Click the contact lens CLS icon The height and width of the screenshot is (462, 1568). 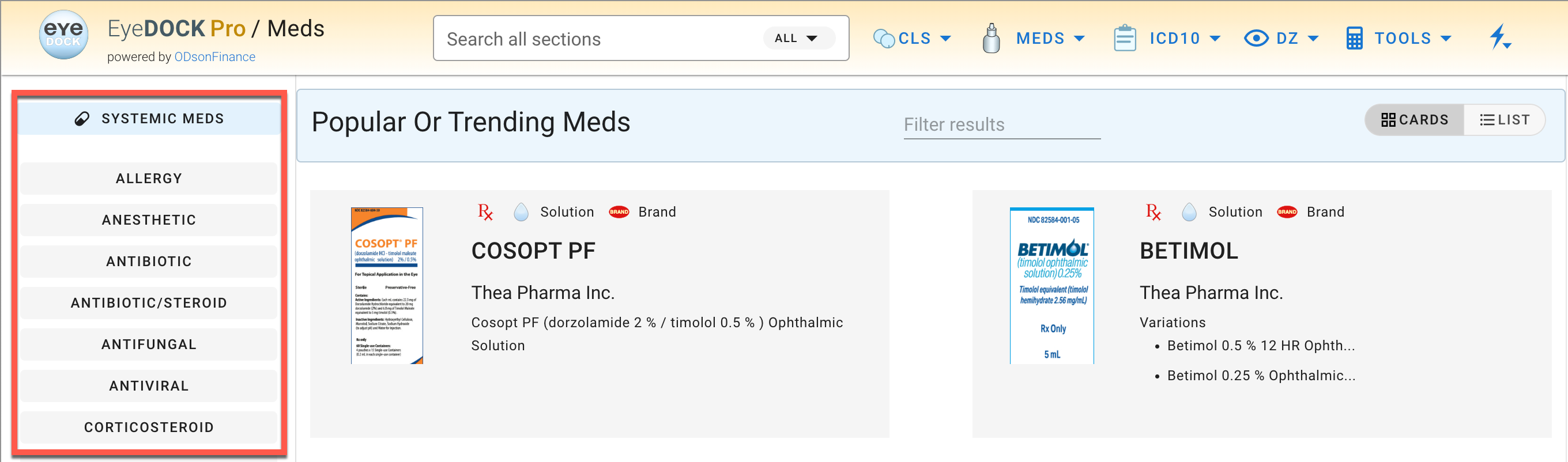click(x=883, y=38)
